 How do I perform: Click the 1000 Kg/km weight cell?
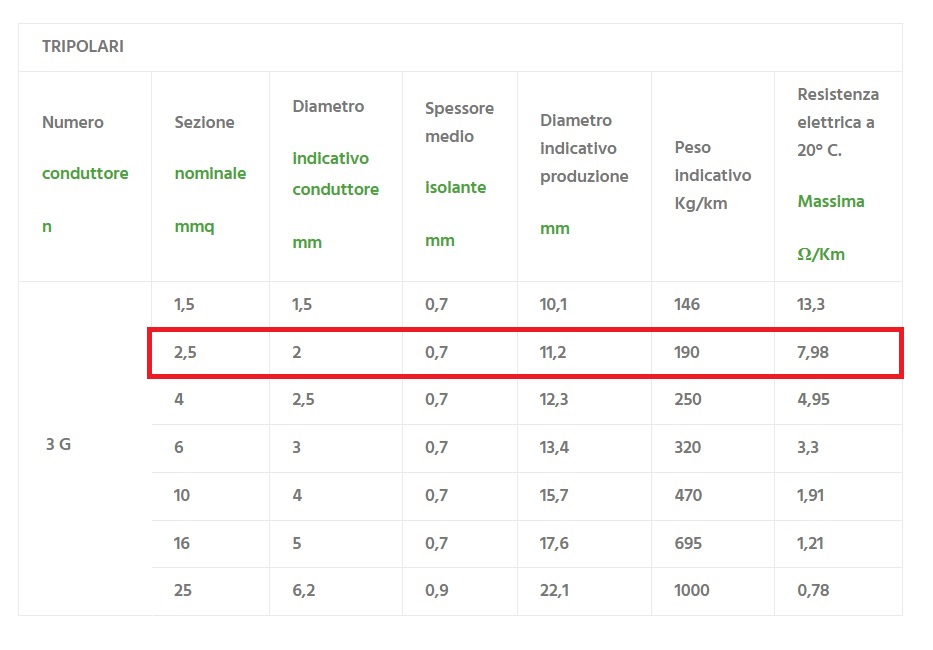click(x=692, y=591)
